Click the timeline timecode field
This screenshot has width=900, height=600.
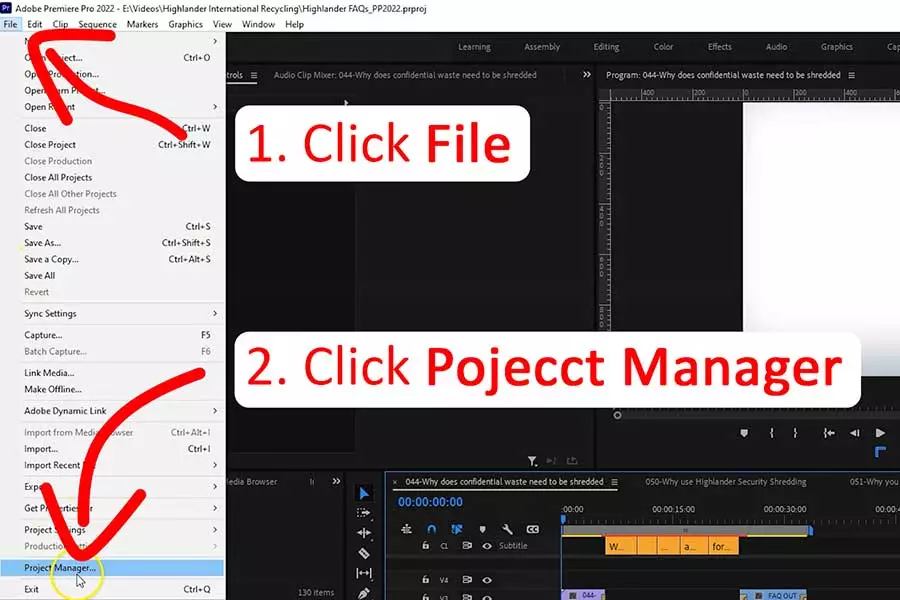(430, 502)
